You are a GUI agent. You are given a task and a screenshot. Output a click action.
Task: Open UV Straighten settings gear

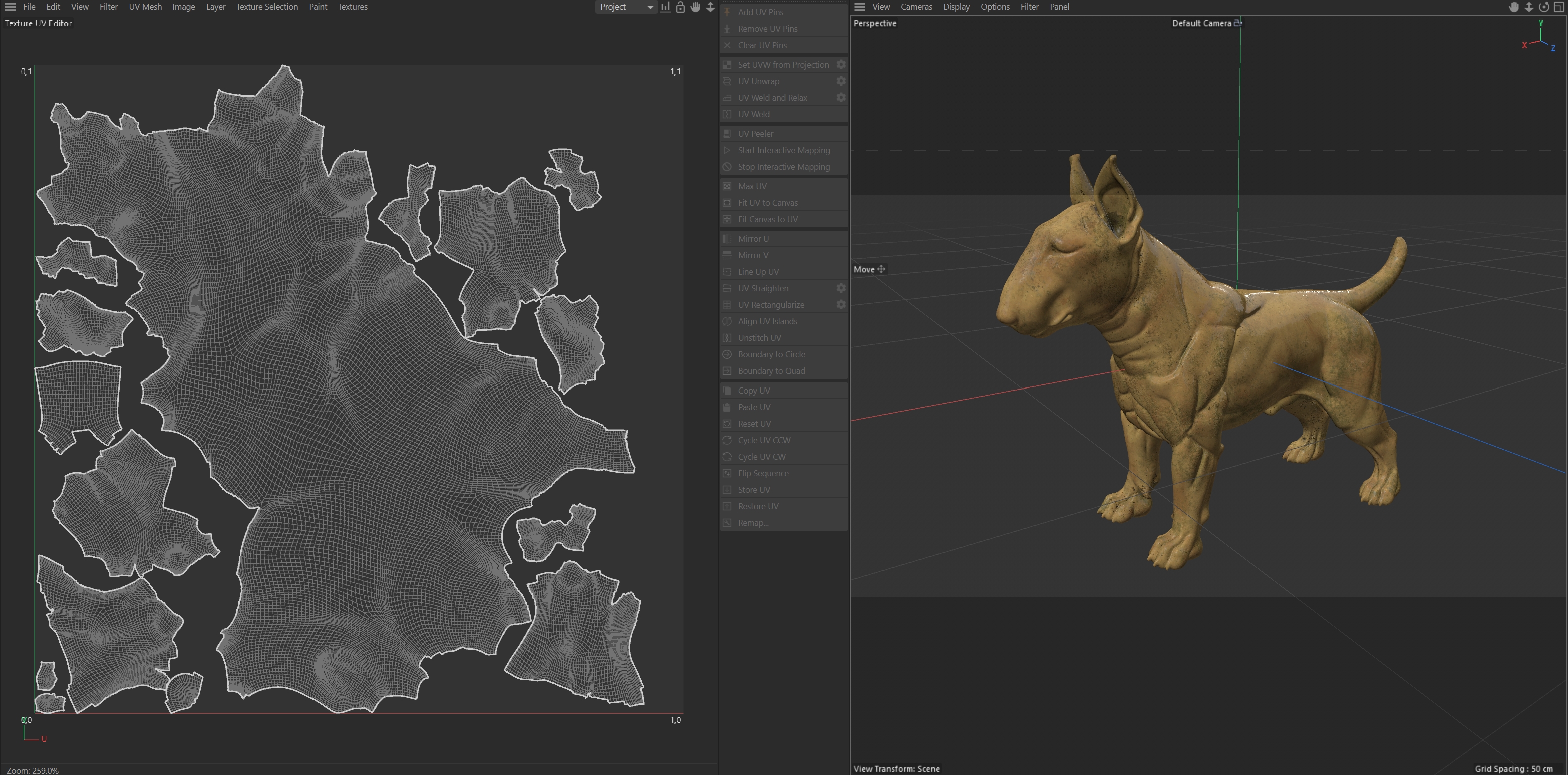pyautogui.click(x=841, y=288)
